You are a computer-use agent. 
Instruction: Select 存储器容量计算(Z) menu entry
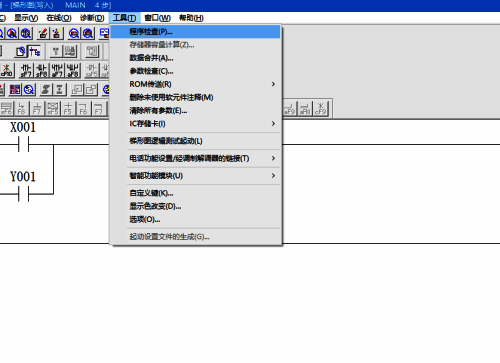[195, 45]
